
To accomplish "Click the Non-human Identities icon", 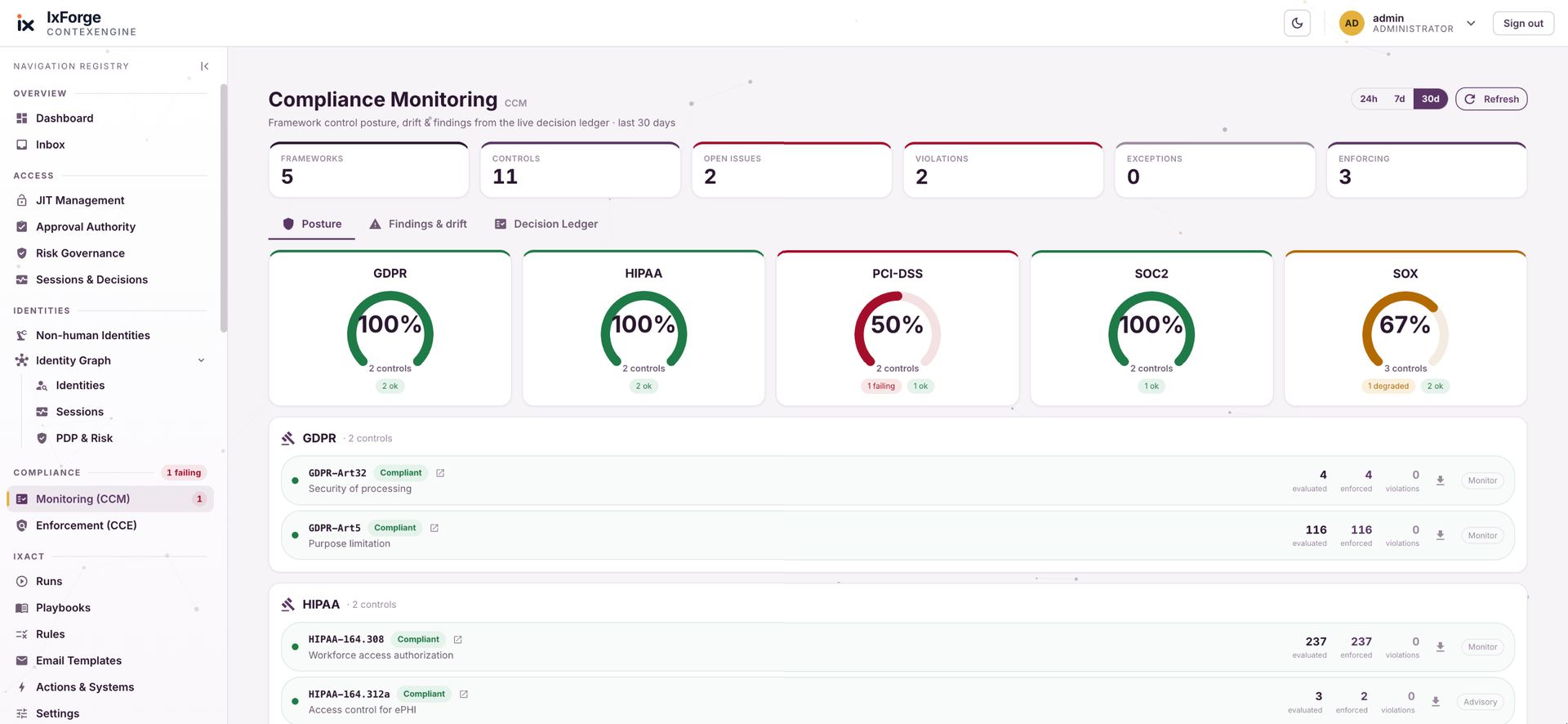I will (x=22, y=335).
